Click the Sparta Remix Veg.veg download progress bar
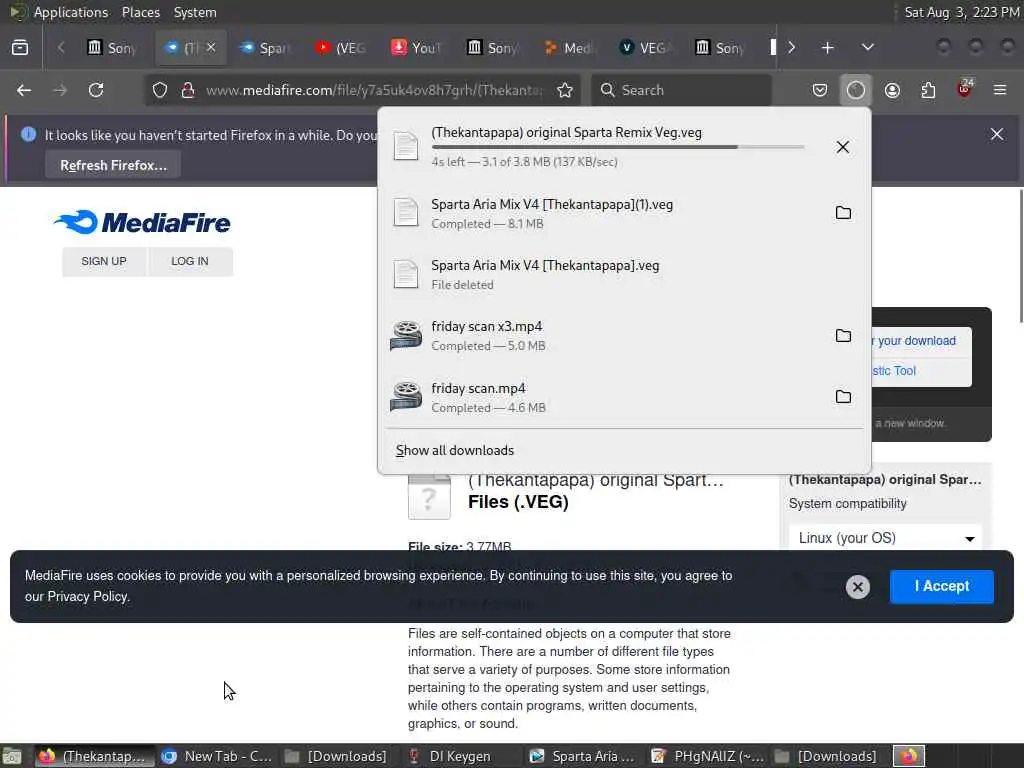This screenshot has width=1024, height=768. coord(618,148)
